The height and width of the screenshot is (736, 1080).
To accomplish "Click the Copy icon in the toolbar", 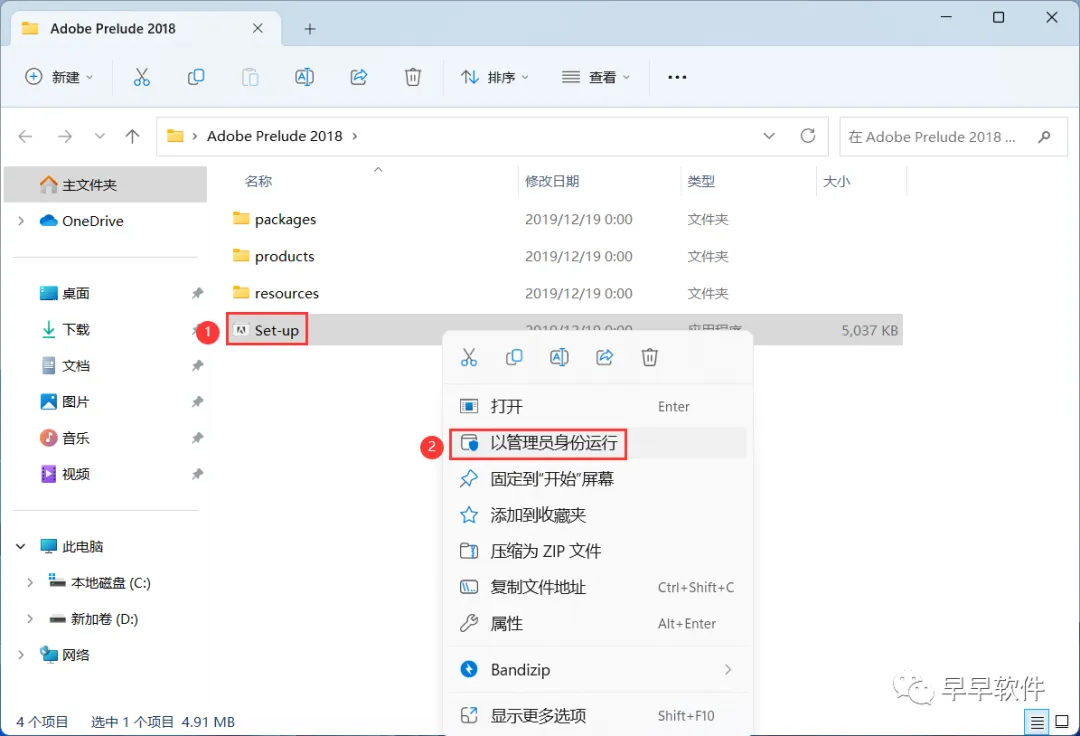I will 196,77.
